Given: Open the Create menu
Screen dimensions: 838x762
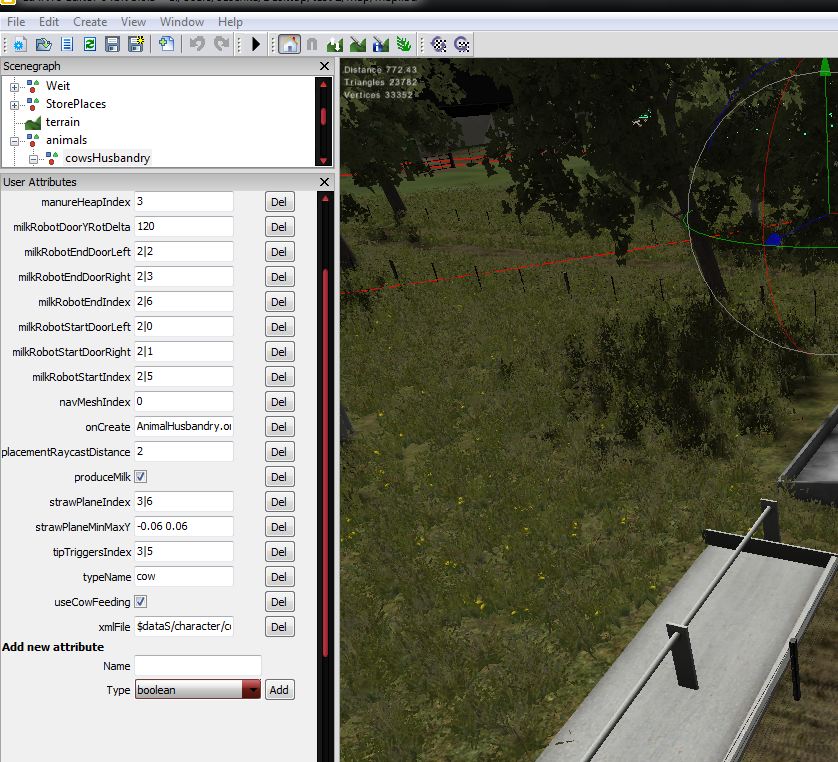Looking at the screenshot, I should click(x=90, y=22).
